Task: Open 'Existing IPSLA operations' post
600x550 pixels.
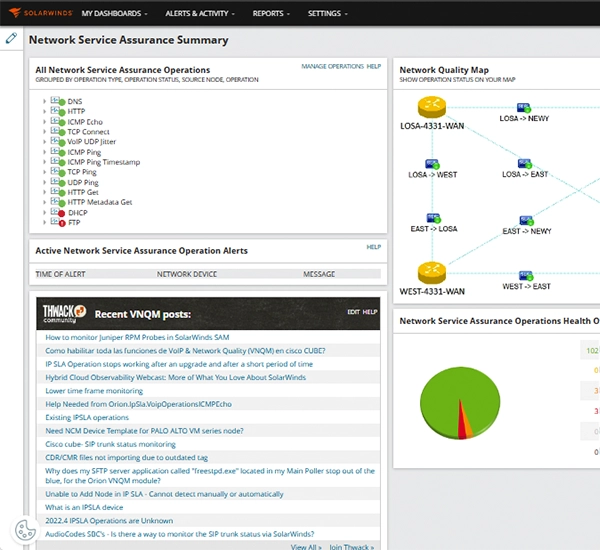Action: [87, 417]
